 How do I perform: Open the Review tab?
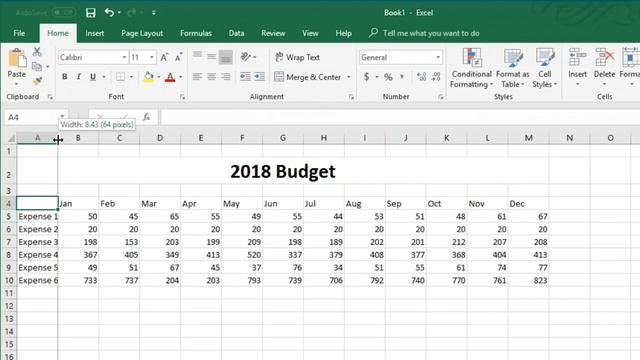(x=273, y=33)
